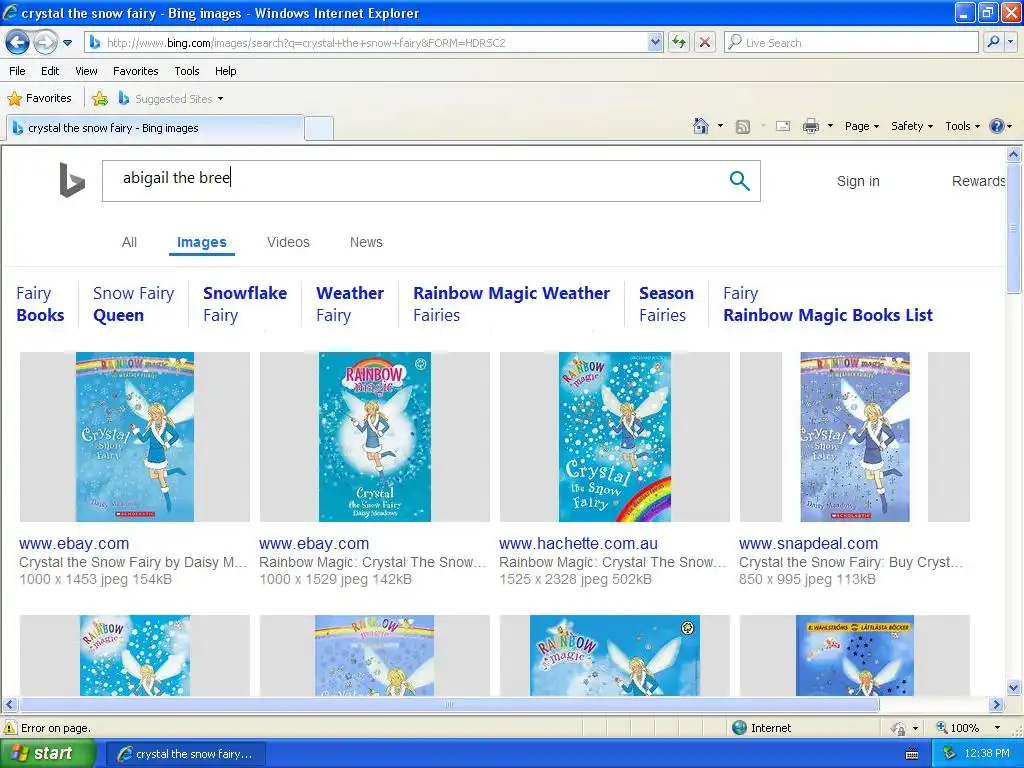Click the www.hachette.com.au link

coord(578,543)
